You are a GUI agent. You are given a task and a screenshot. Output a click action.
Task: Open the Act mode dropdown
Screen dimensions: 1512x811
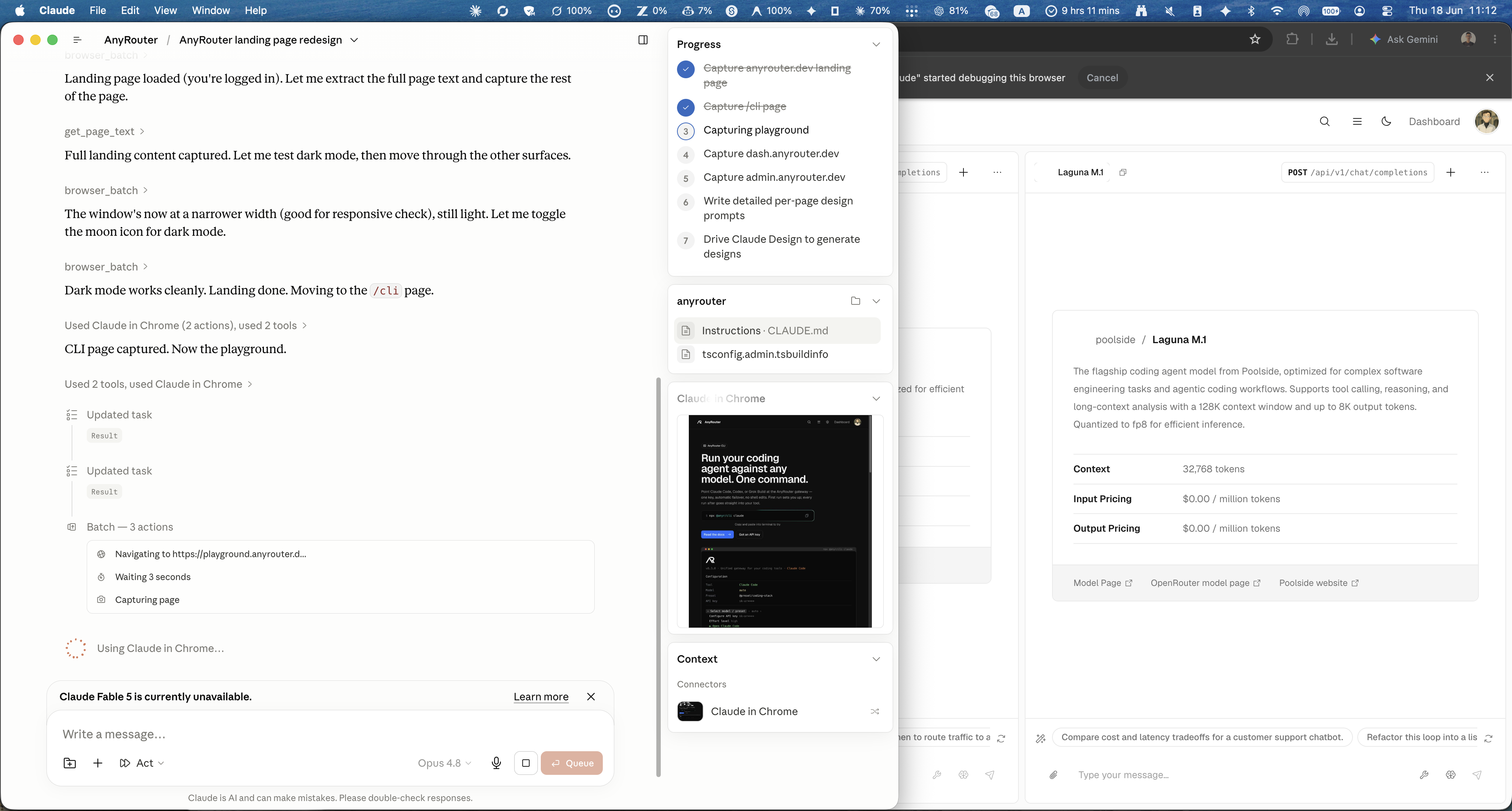tap(141, 763)
